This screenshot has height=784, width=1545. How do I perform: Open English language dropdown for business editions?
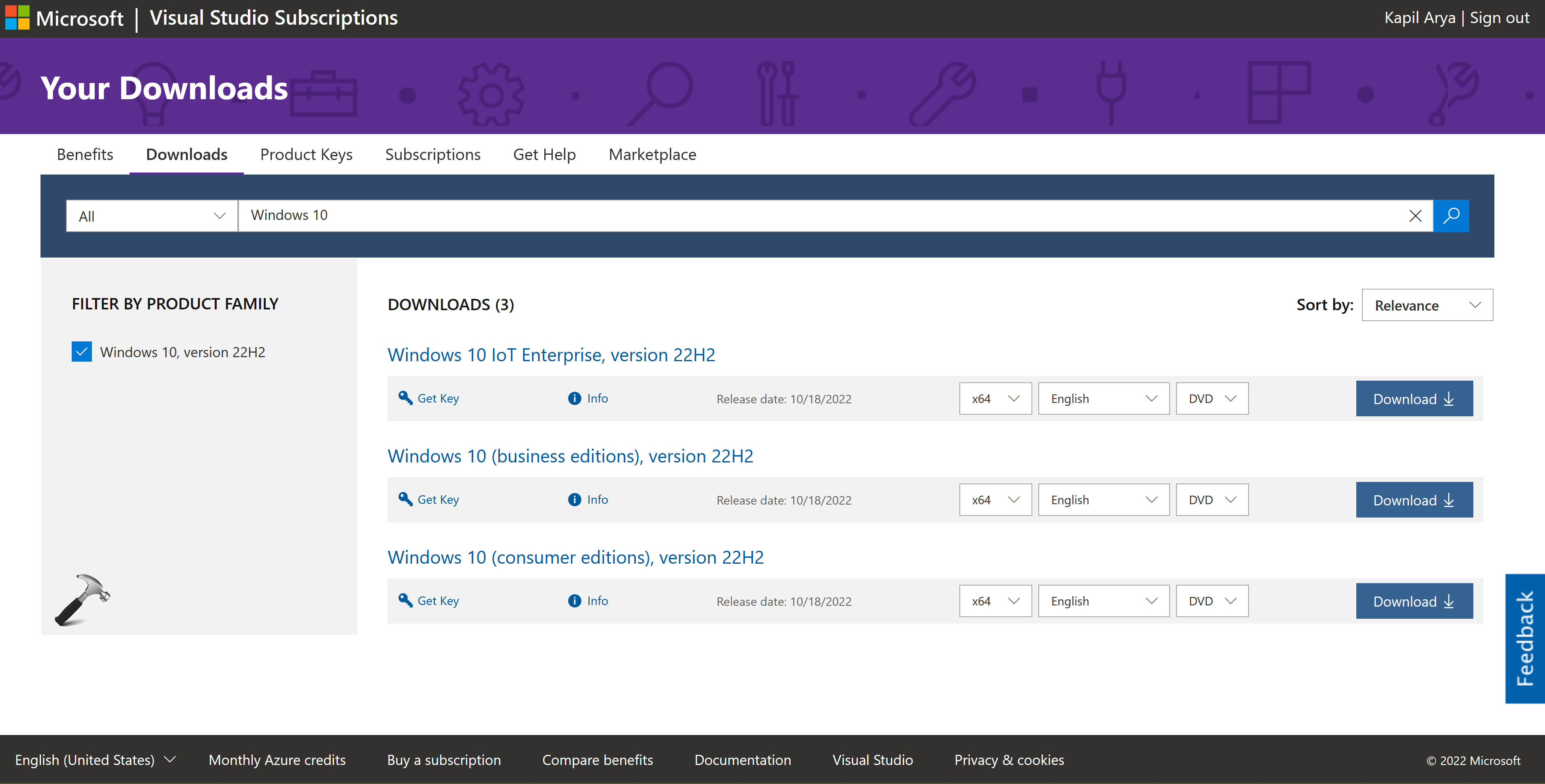click(1103, 500)
